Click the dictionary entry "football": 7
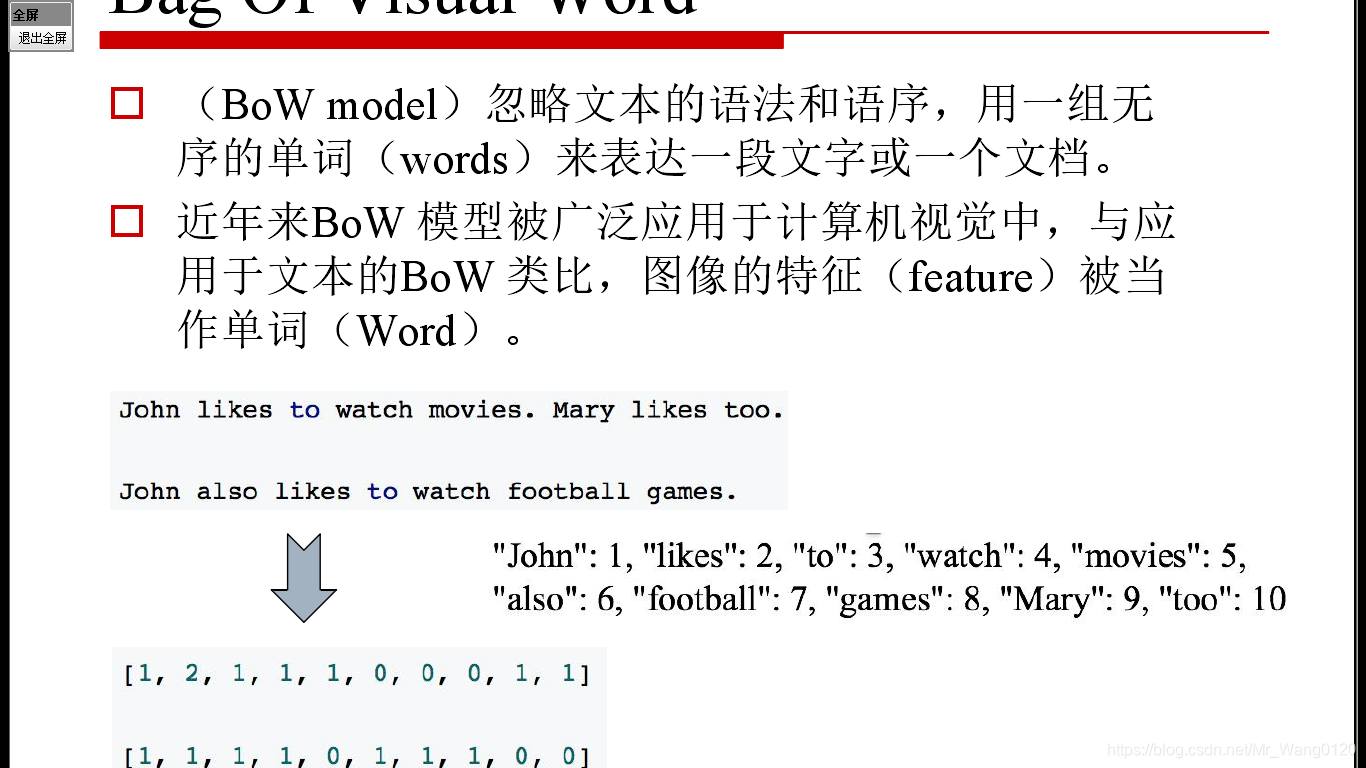This screenshot has height=768, width=1366. tap(720, 599)
